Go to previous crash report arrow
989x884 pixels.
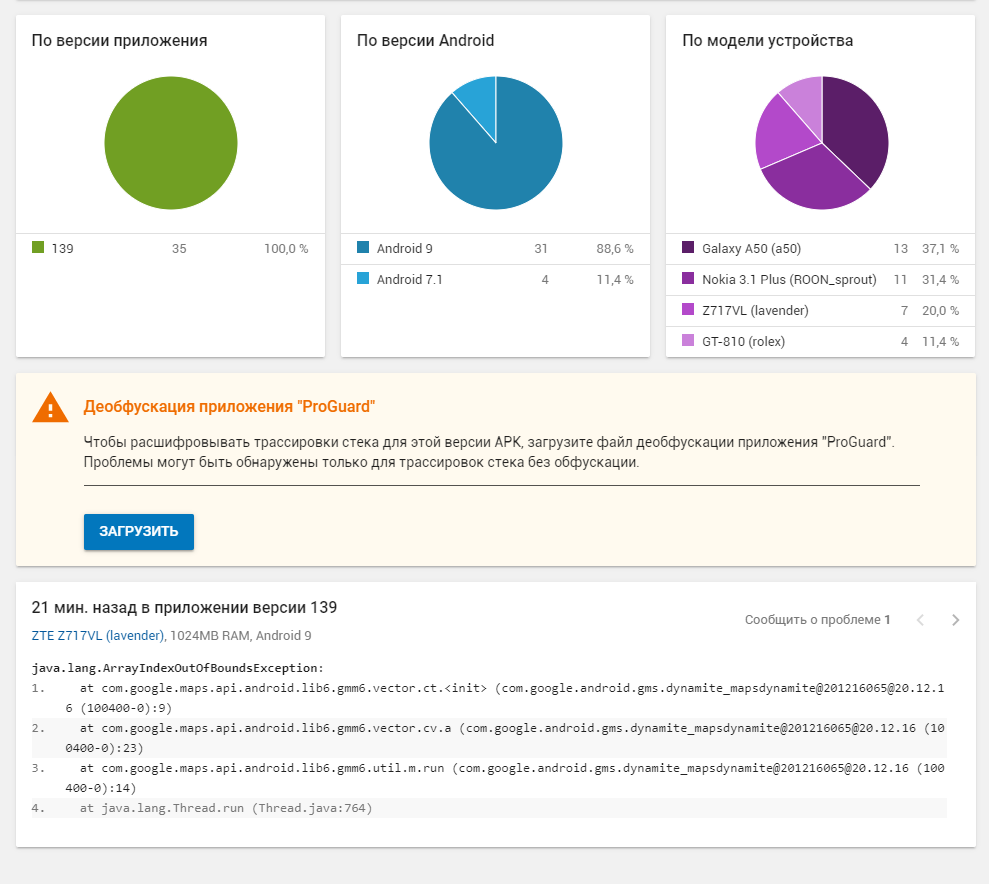[920, 620]
